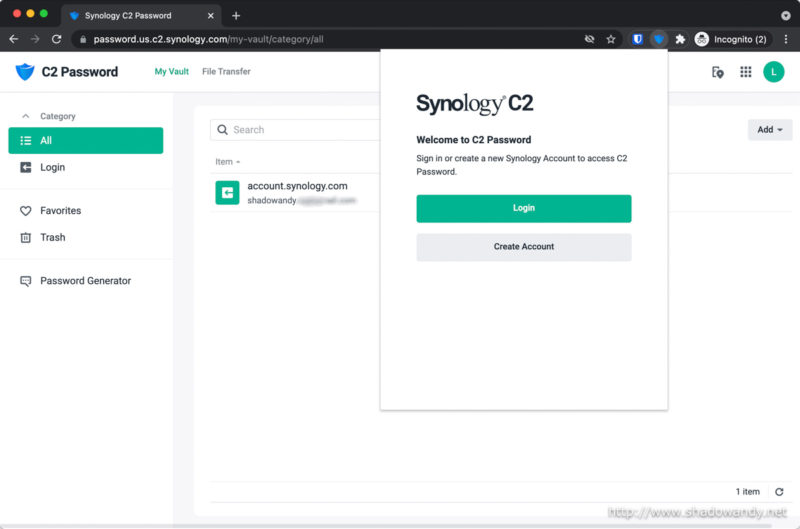Click the green Login button in popup
Image resolution: width=800 pixels, height=529 pixels.
point(523,208)
